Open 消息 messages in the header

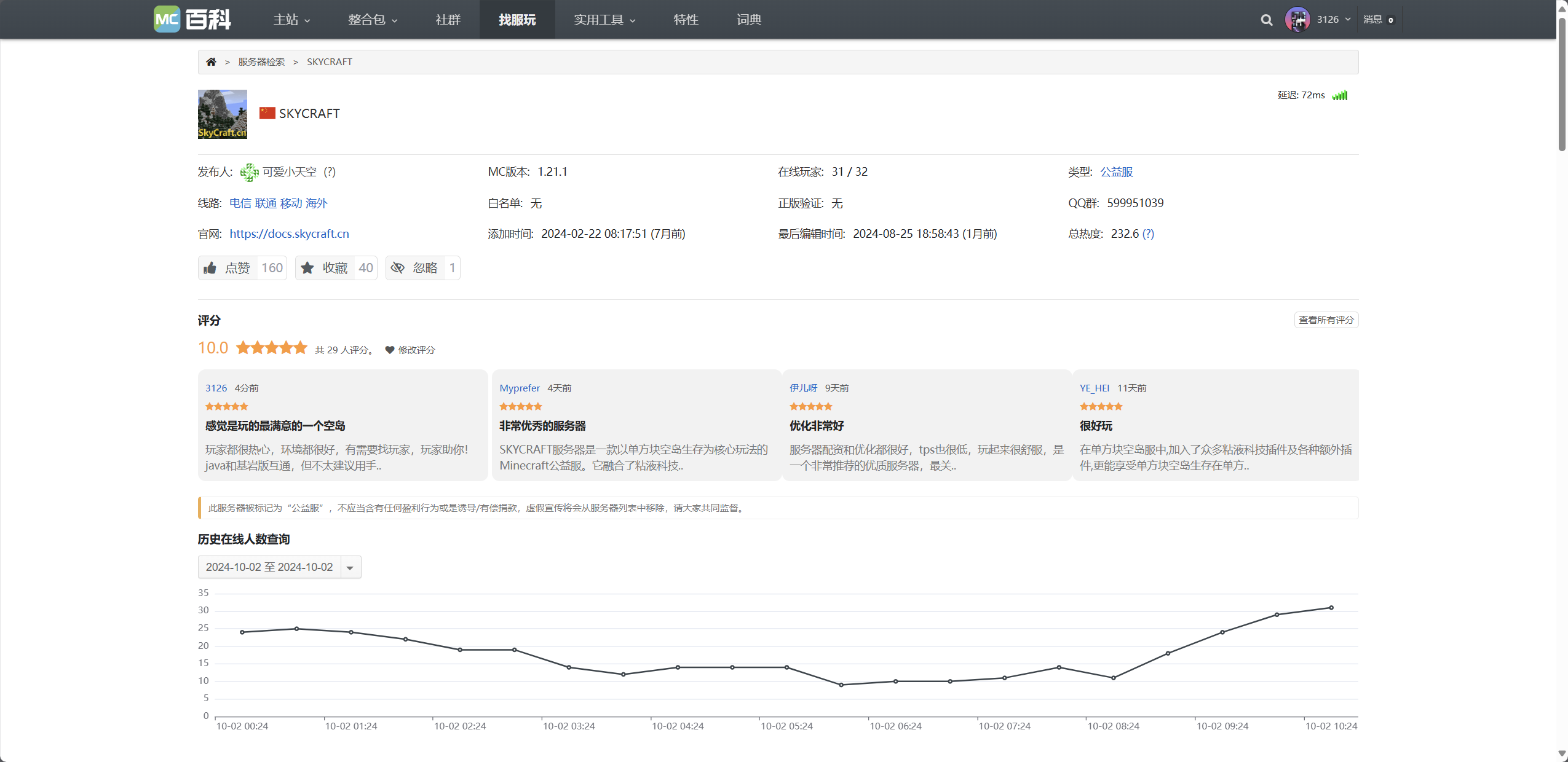click(x=1379, y=20)
